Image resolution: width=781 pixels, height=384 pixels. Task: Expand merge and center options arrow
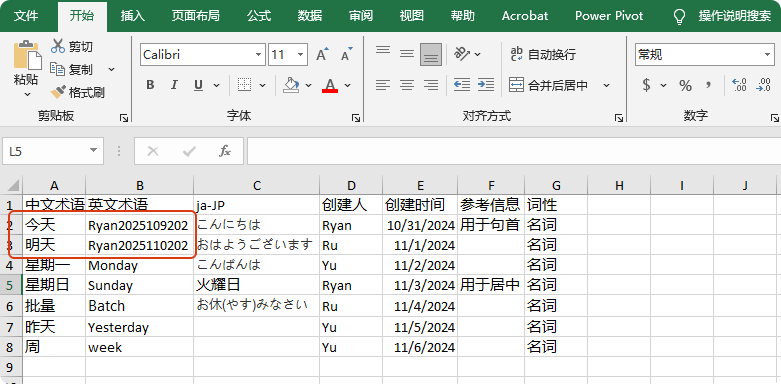coord(606,86)
